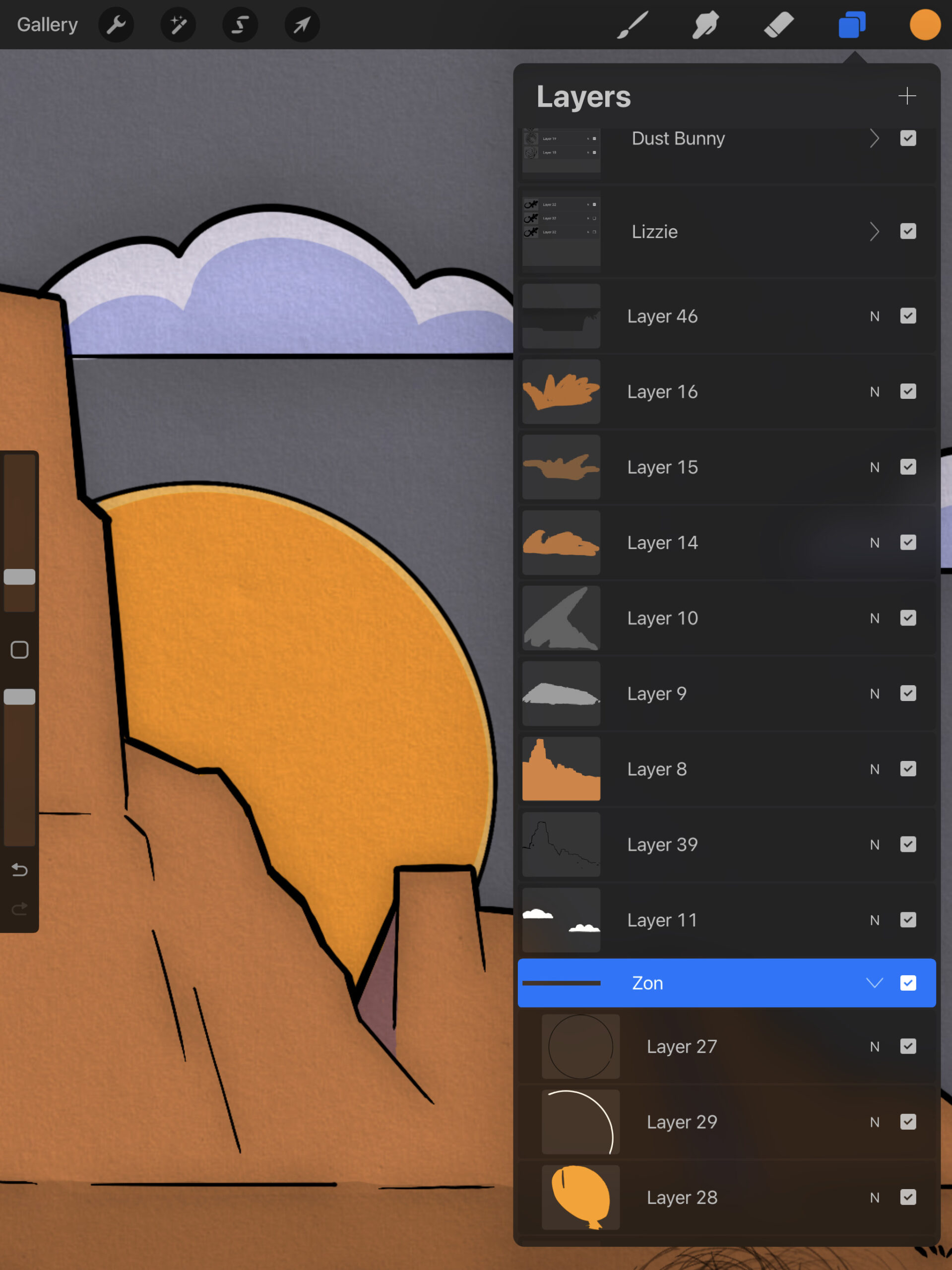Activate the Selection tool

[240, 25]
